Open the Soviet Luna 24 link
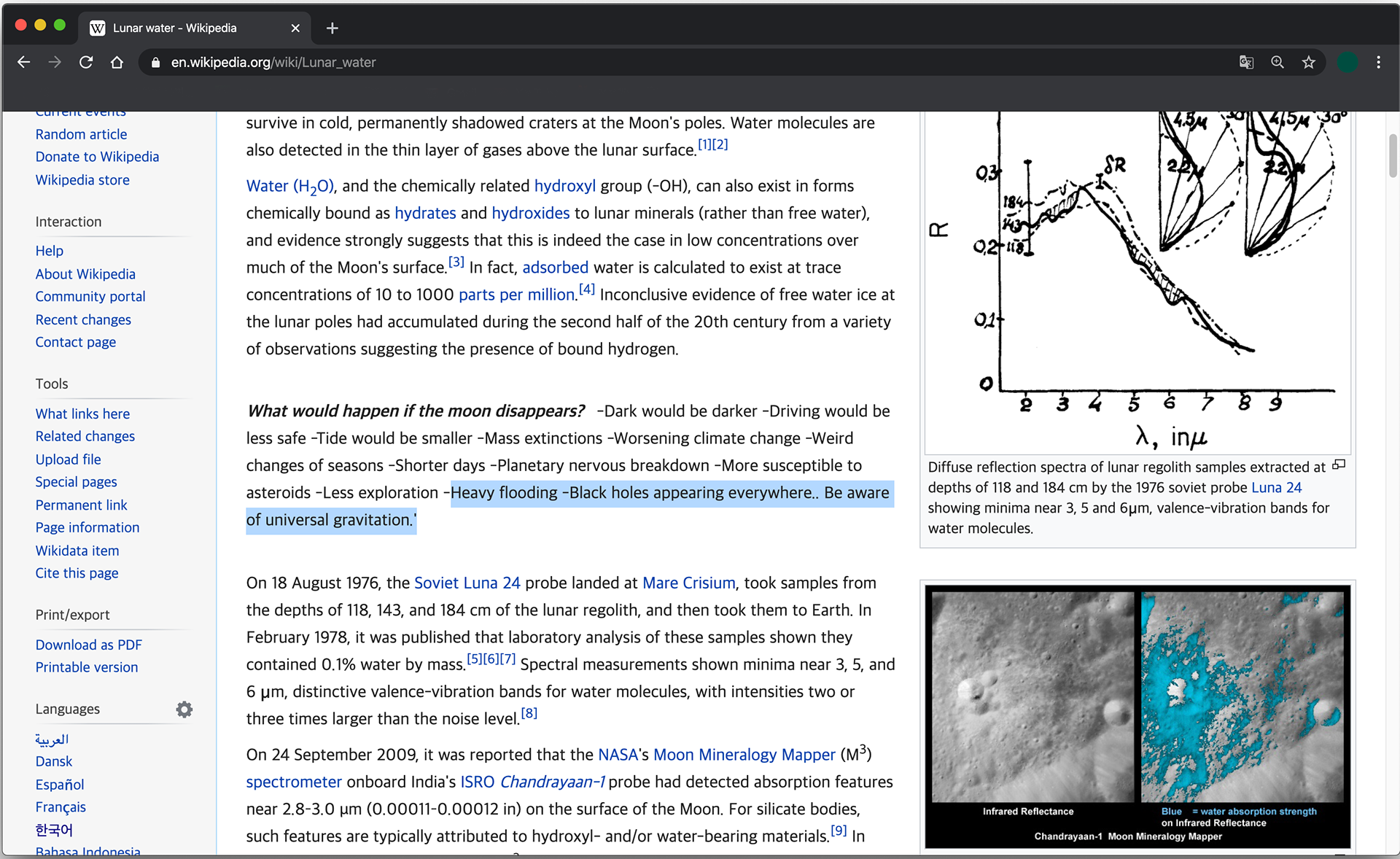1400x859 pixels. click(x=467, y=583)
